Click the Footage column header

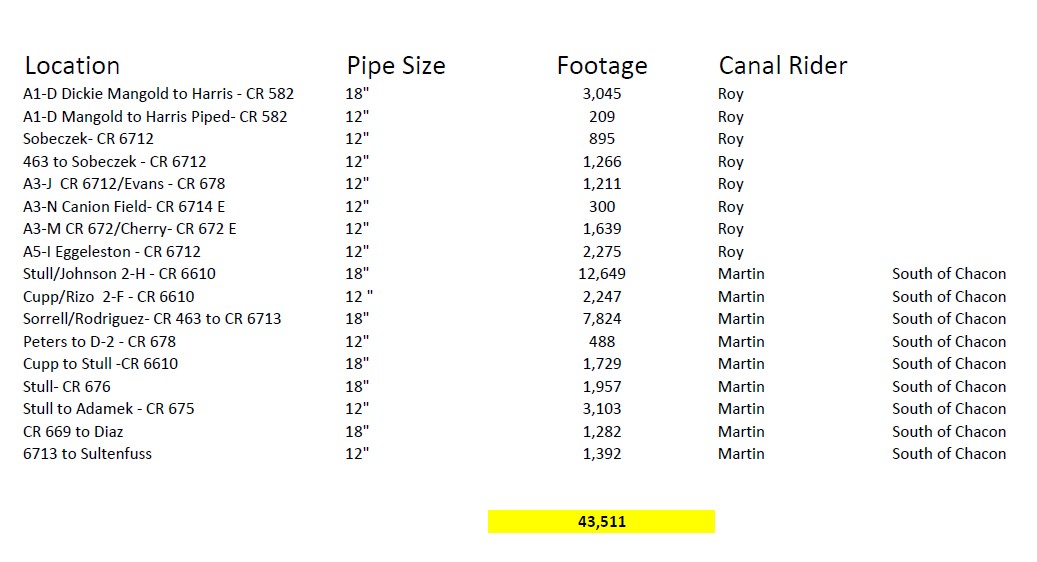tap(602, 66)
